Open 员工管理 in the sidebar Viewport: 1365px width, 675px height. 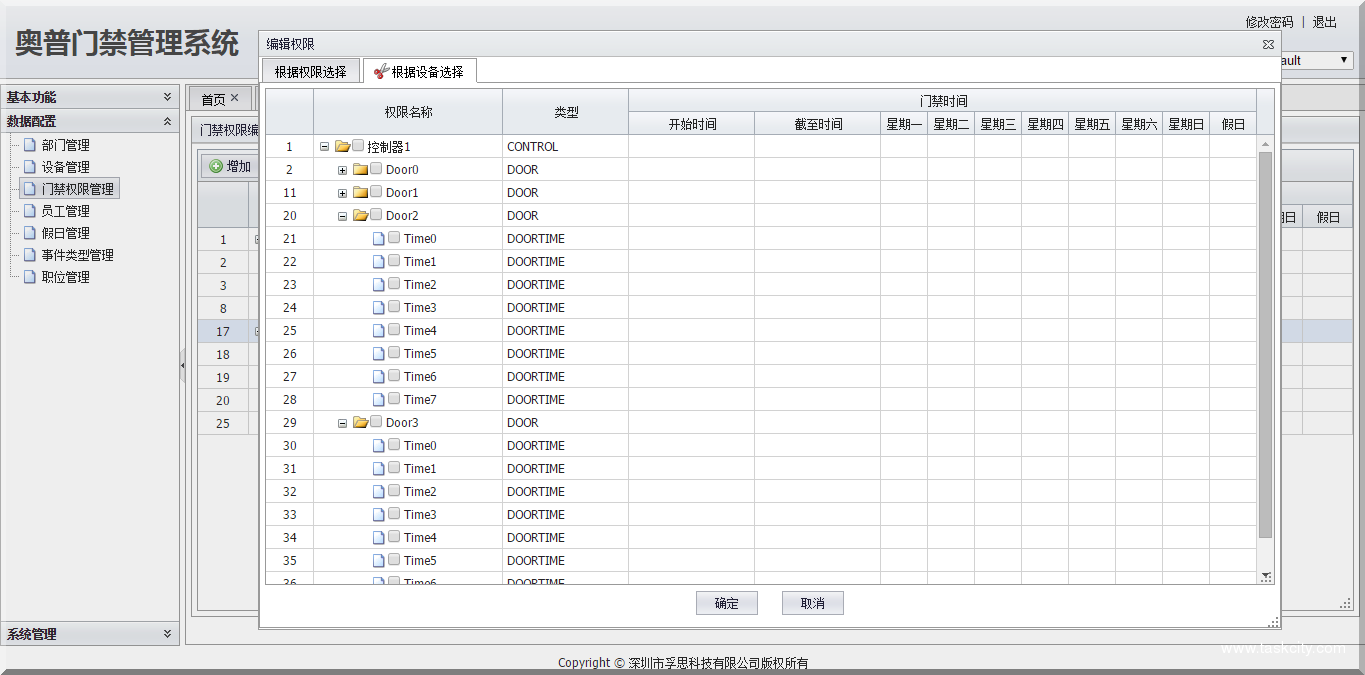pyautogui.click(x=65, y=211)
